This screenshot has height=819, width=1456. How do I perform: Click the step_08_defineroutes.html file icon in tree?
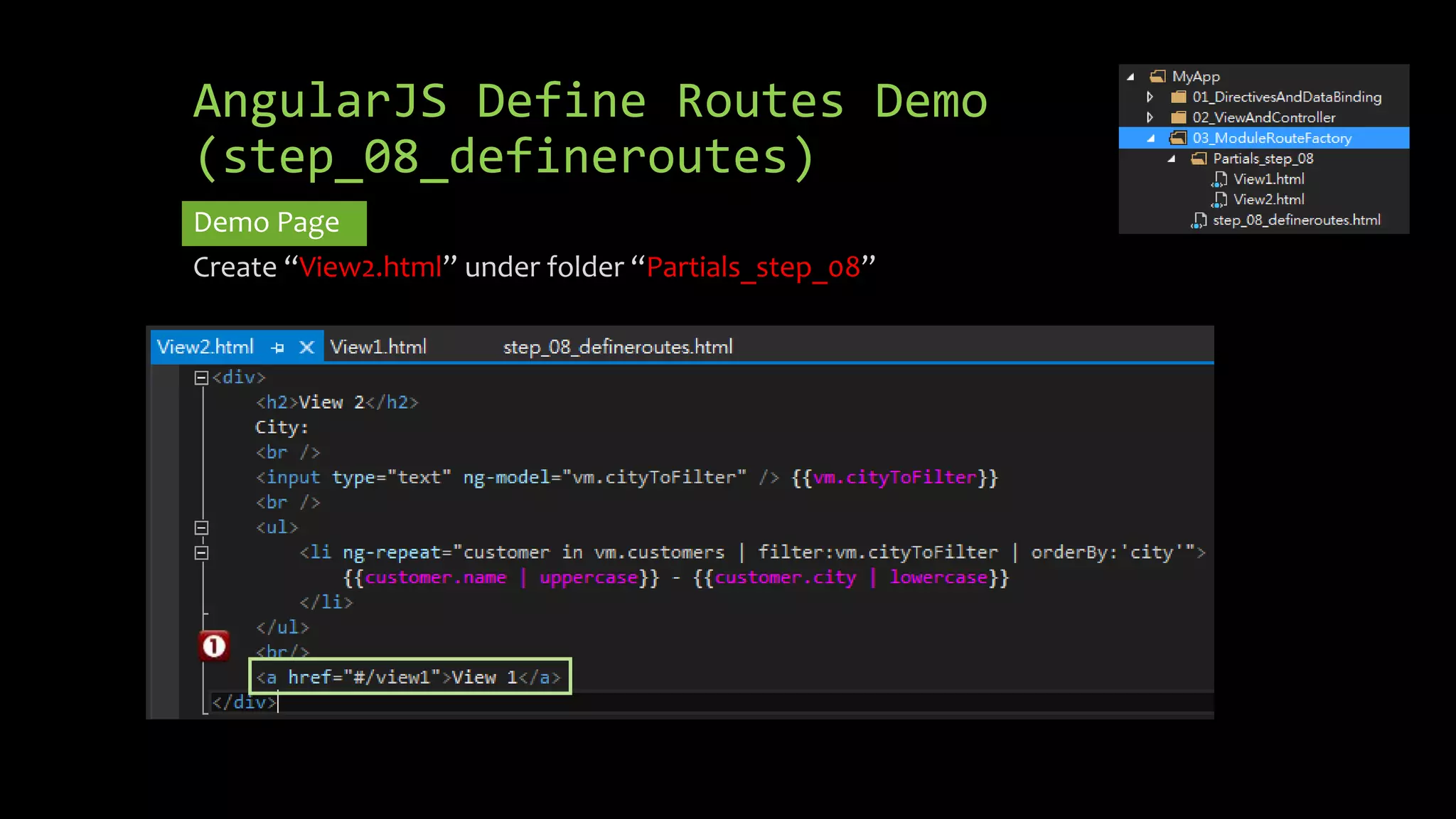coord(1199,220)
